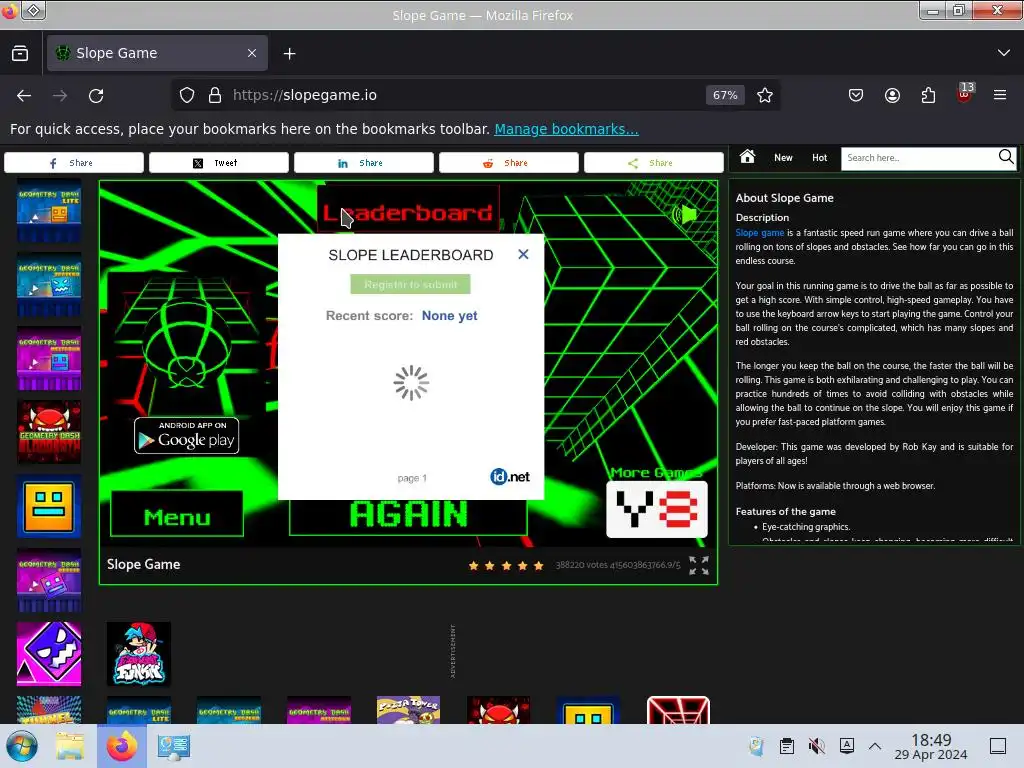Image resolution: width=1024 pixels, height=768 pixels.
Task: Open the Friday Night Funkin game thumbnail
Action: (x=138, y=654)
